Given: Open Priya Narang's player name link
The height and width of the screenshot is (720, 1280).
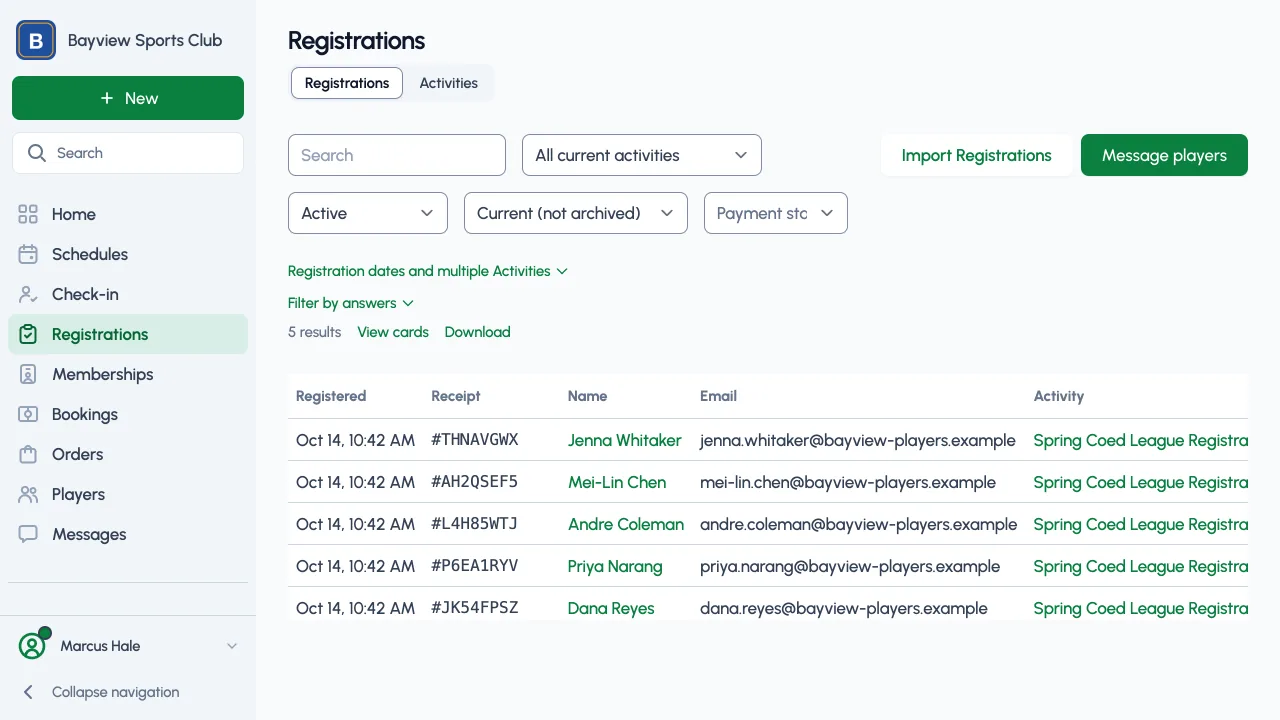Looking at the screenshot, I should pos(615,566).
